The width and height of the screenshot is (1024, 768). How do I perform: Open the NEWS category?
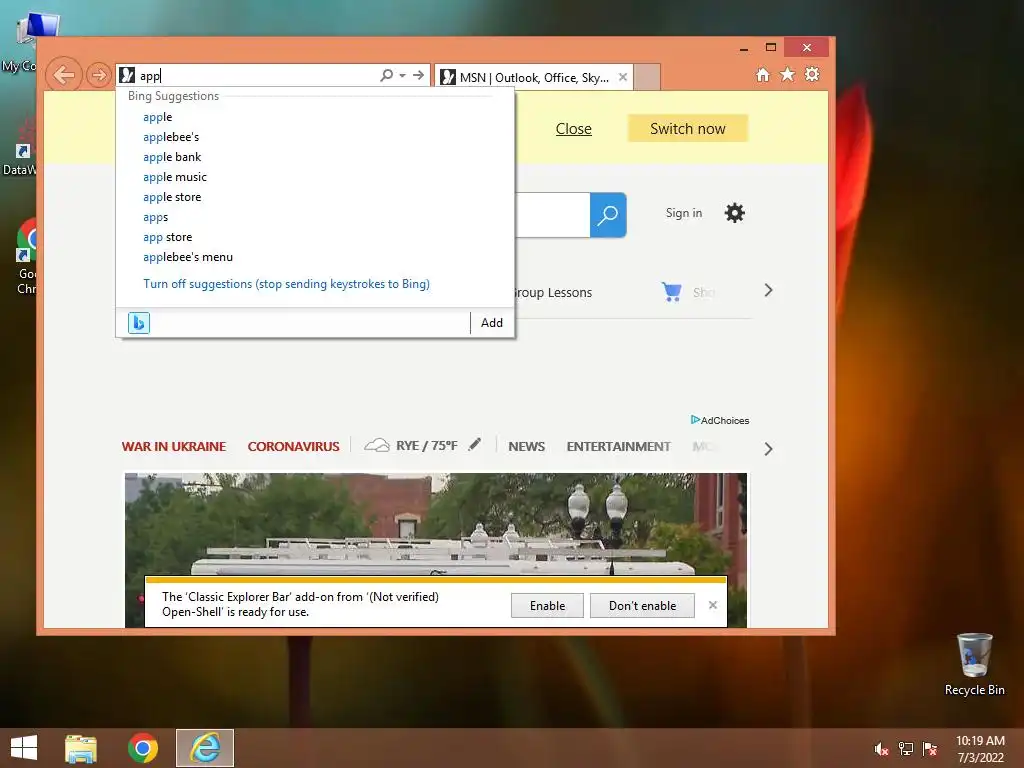point(526,447)
